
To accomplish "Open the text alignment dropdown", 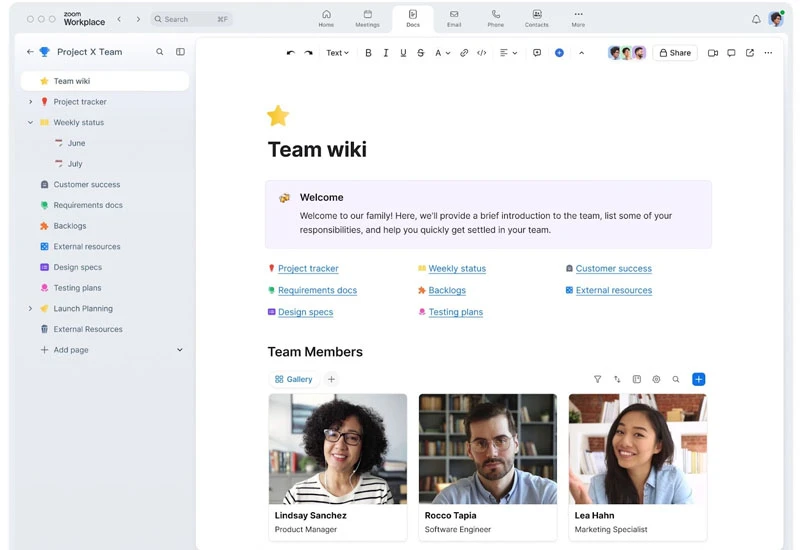I will click(508, 53).
